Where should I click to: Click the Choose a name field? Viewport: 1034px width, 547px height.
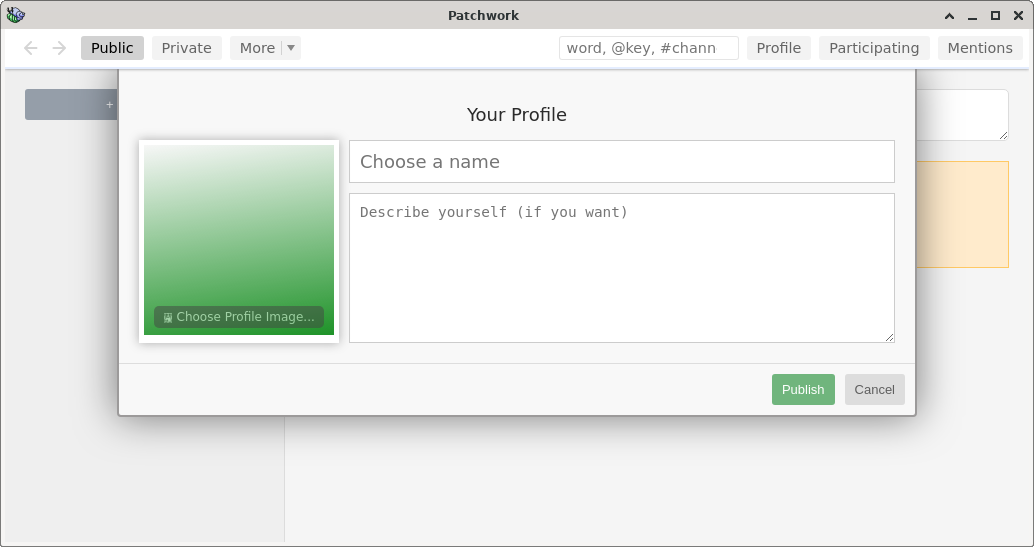pos(622,162)
